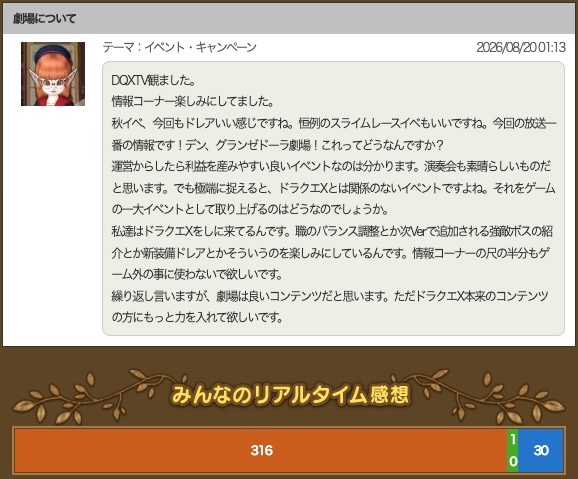Click the line beginning 運営からしたら利益を
The width and height of the screenshot is (578, 479).
(331, 166)
